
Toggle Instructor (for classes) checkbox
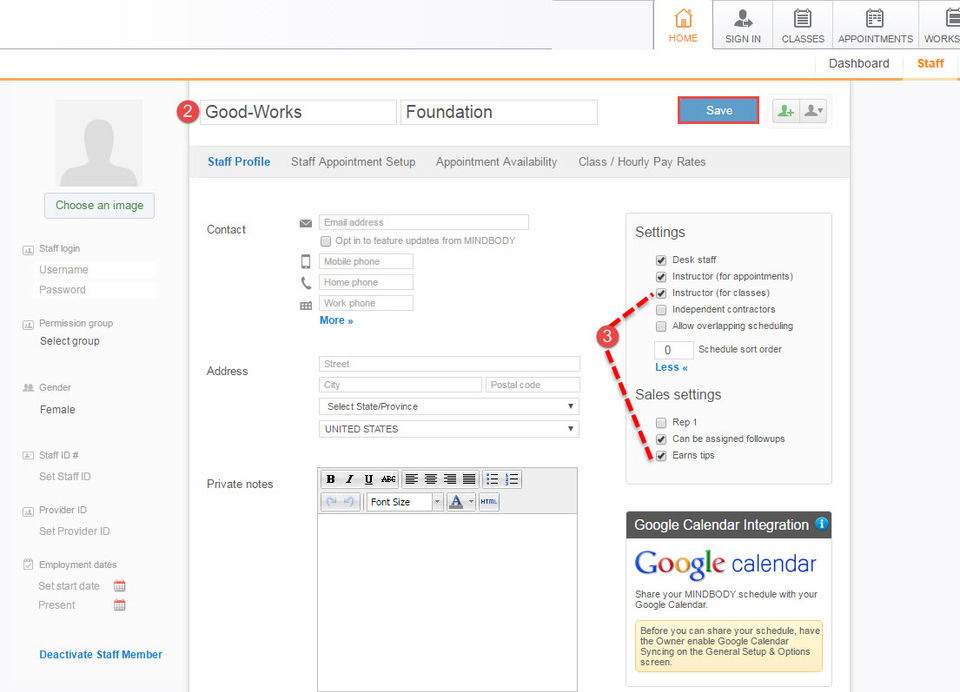(661, 293)
